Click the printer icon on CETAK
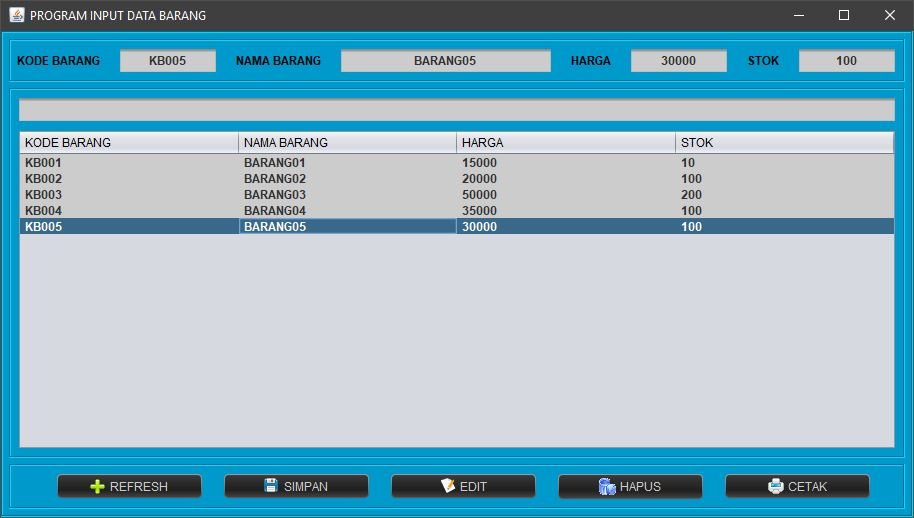914x518 pixels. tap(776, 487)
